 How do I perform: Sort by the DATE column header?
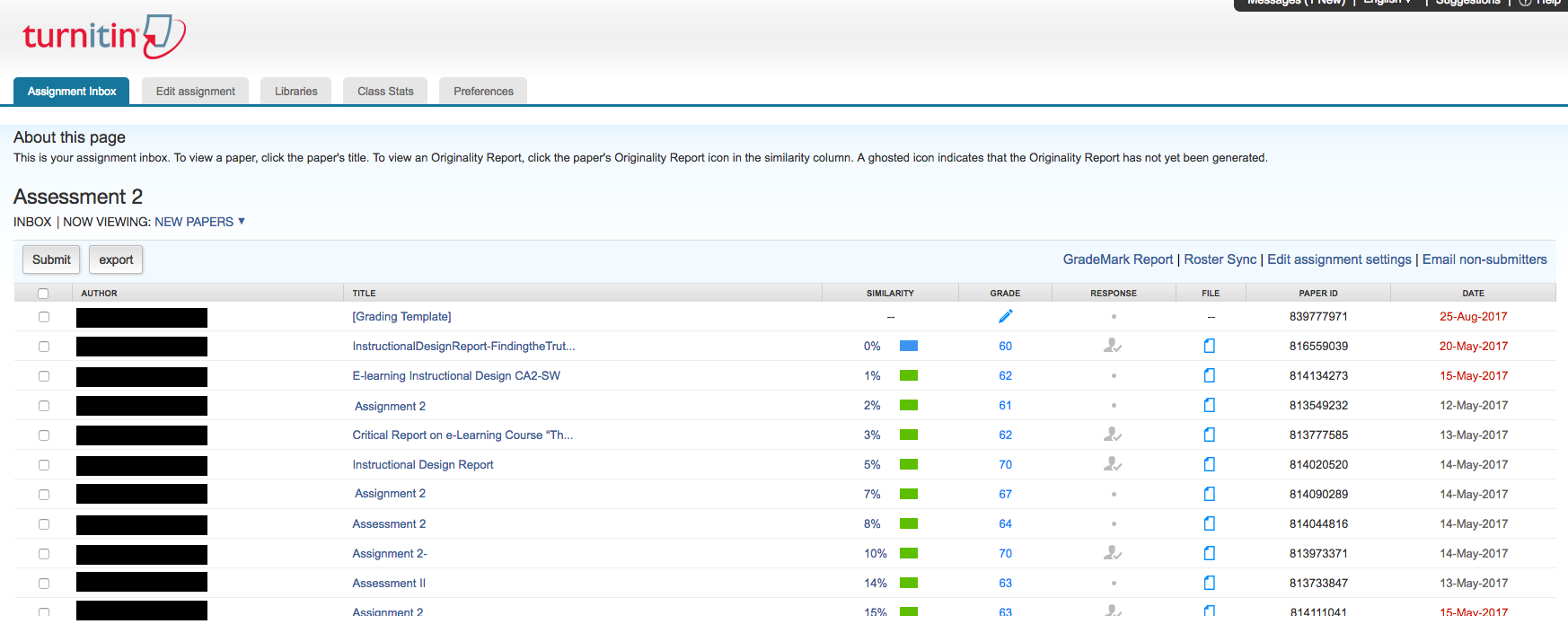click(1473, 294)
